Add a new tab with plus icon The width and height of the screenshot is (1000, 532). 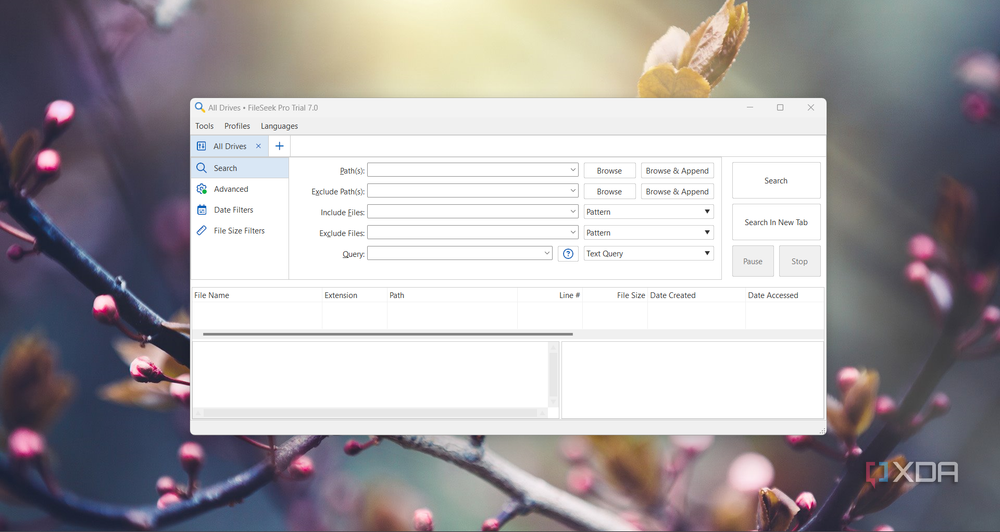click(x=279, y=146)
